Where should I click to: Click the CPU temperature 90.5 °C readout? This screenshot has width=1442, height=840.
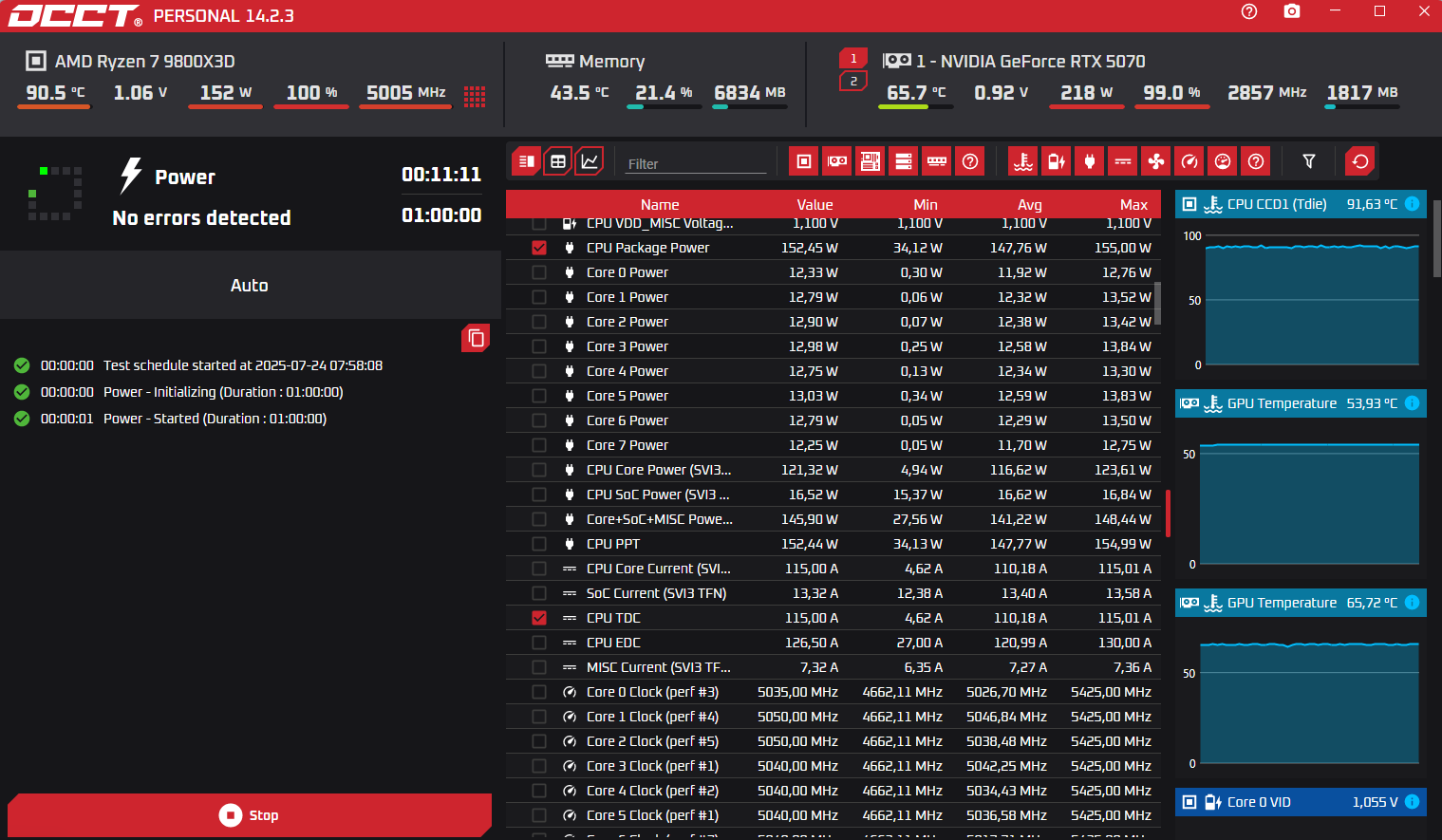tap(55, 92)
